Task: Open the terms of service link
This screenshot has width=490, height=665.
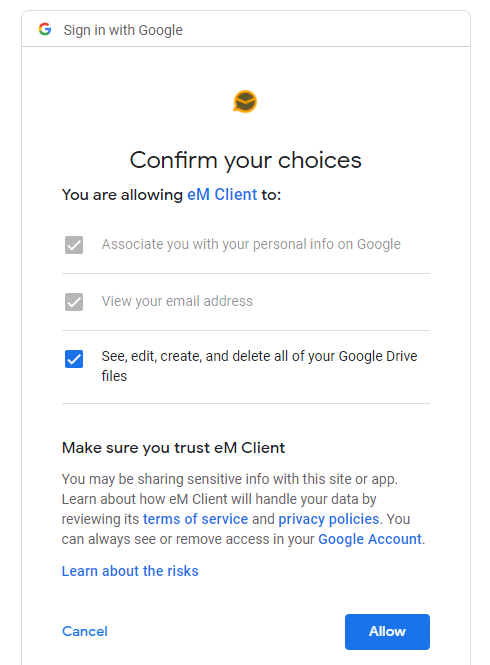Action: [x=196, y=519]
